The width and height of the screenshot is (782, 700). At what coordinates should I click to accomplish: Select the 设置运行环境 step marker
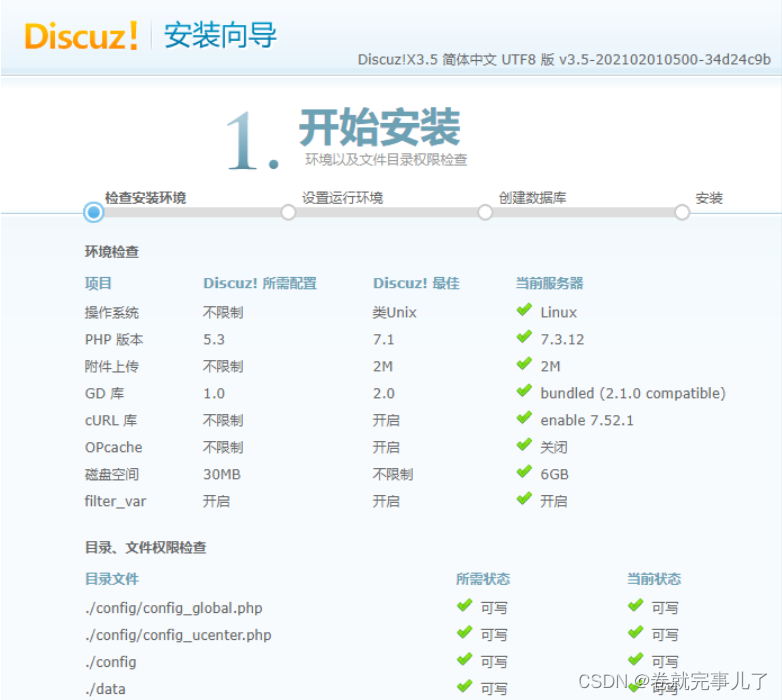point(288,212)
